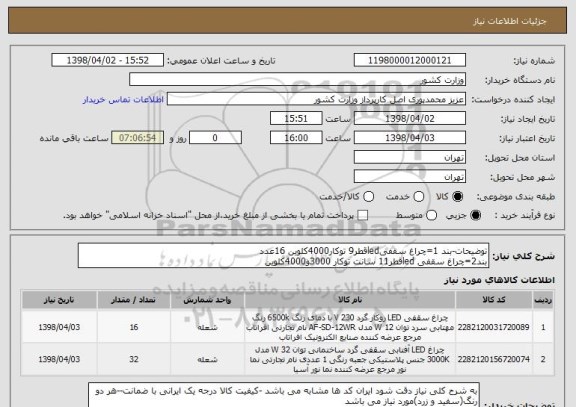Select the کالا radio button
This screenshot has height=407, width=576.
pos(458,197)
